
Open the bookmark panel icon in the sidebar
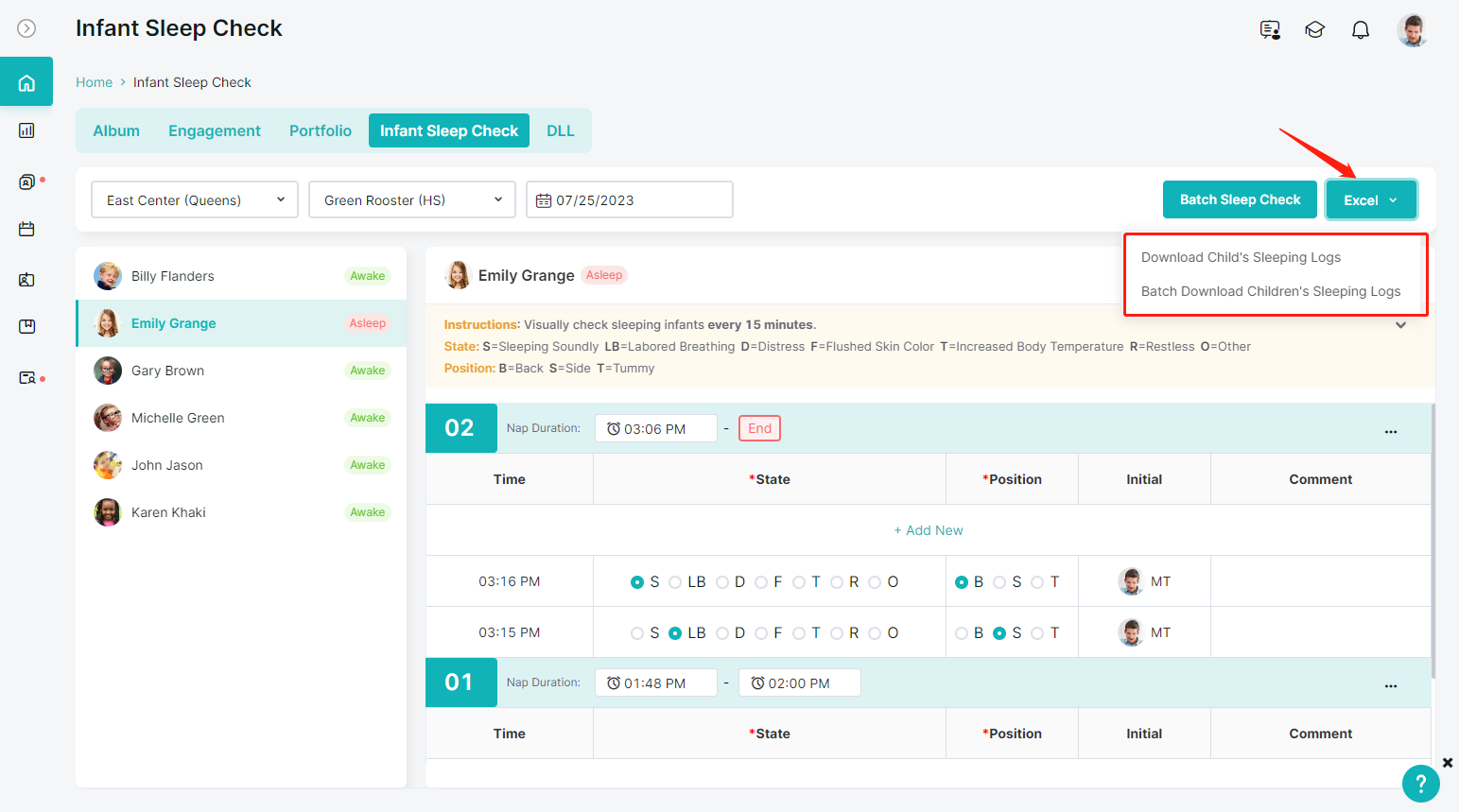[x=26, y=327]
